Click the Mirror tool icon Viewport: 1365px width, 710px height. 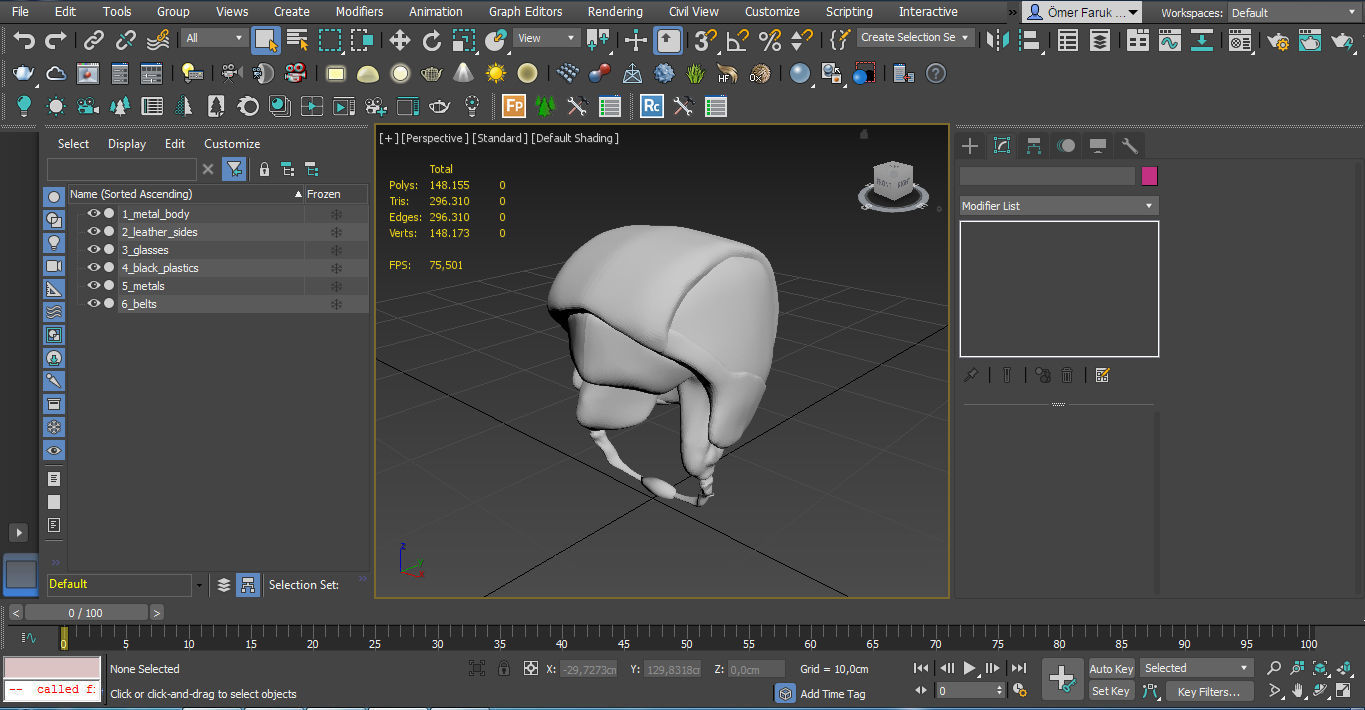click(x=997, y=40)
